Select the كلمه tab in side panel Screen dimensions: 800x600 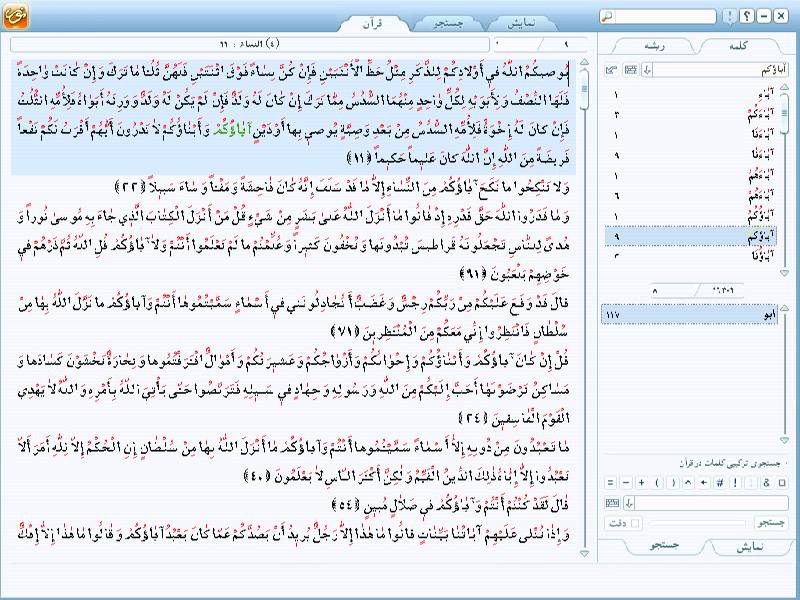pos(739,46)
